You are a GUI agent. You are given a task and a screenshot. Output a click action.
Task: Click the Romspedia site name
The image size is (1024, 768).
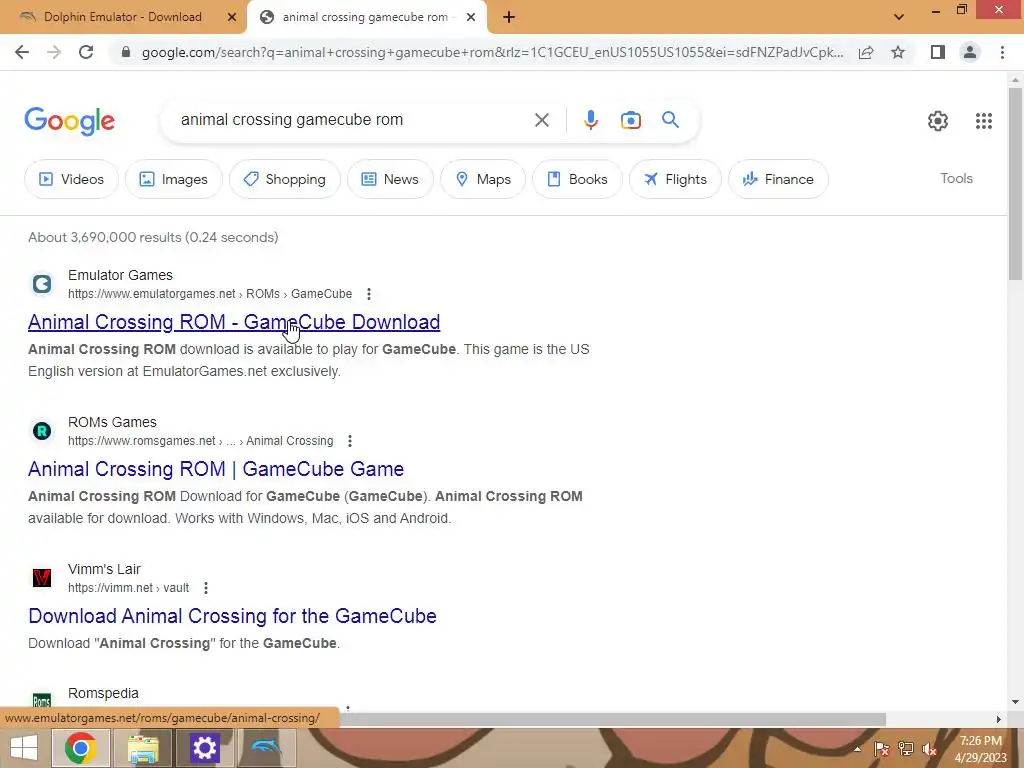point(103,693)
